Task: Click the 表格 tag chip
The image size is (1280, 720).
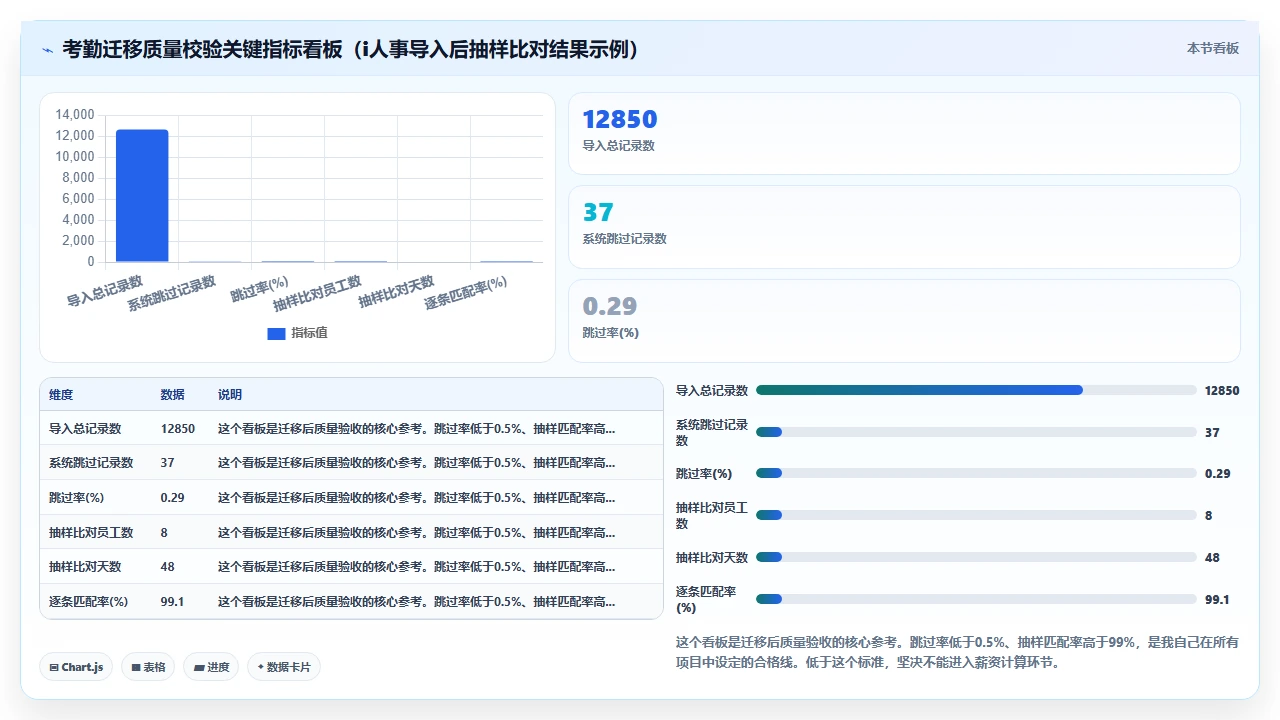Action: tap(148, 667)
